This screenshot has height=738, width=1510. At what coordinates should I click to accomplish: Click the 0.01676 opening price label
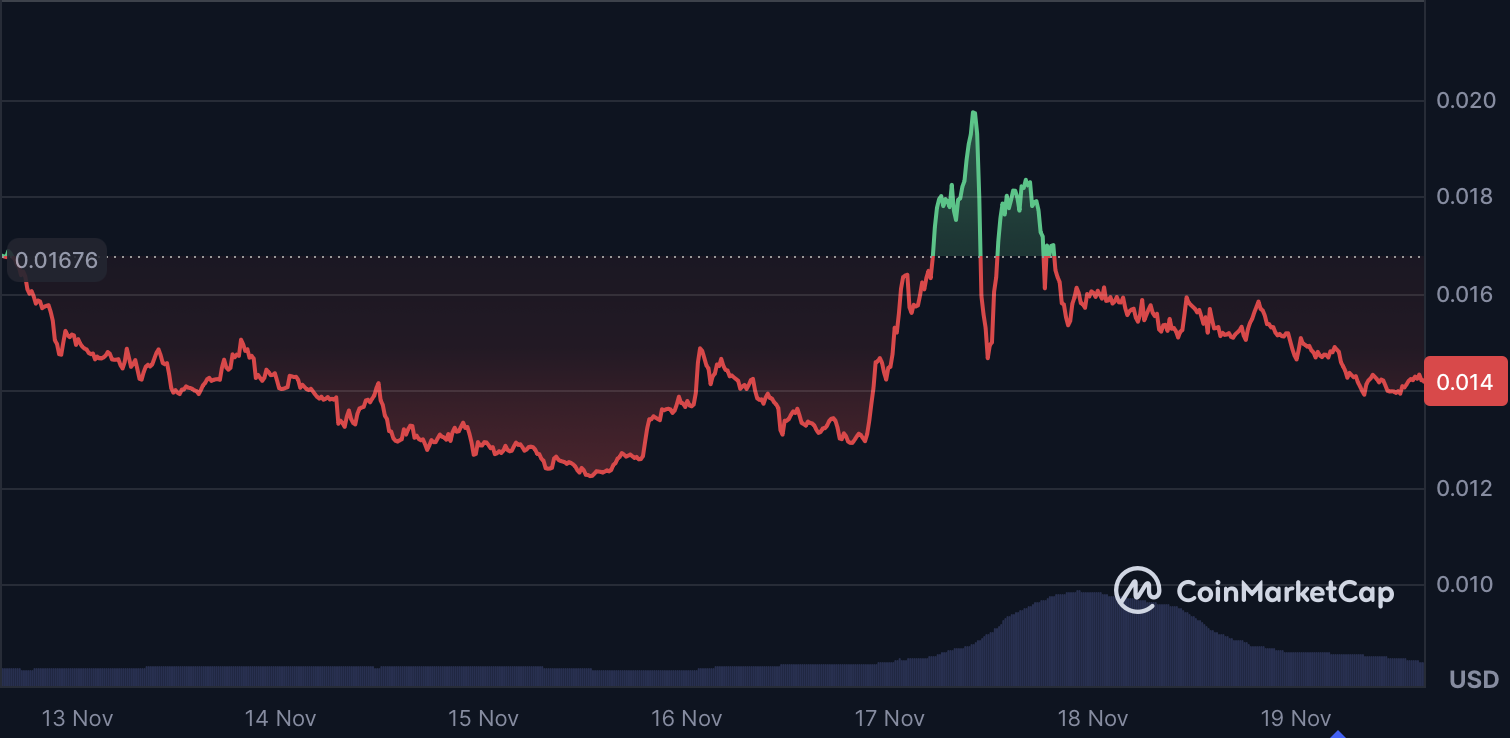pyautogui.click(x=56, y=261)
